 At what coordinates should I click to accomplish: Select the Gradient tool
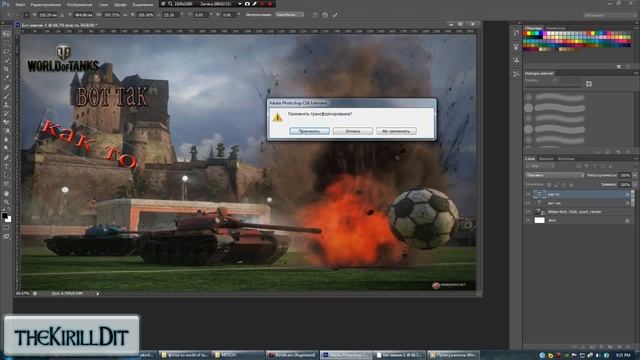coord(7,131)
